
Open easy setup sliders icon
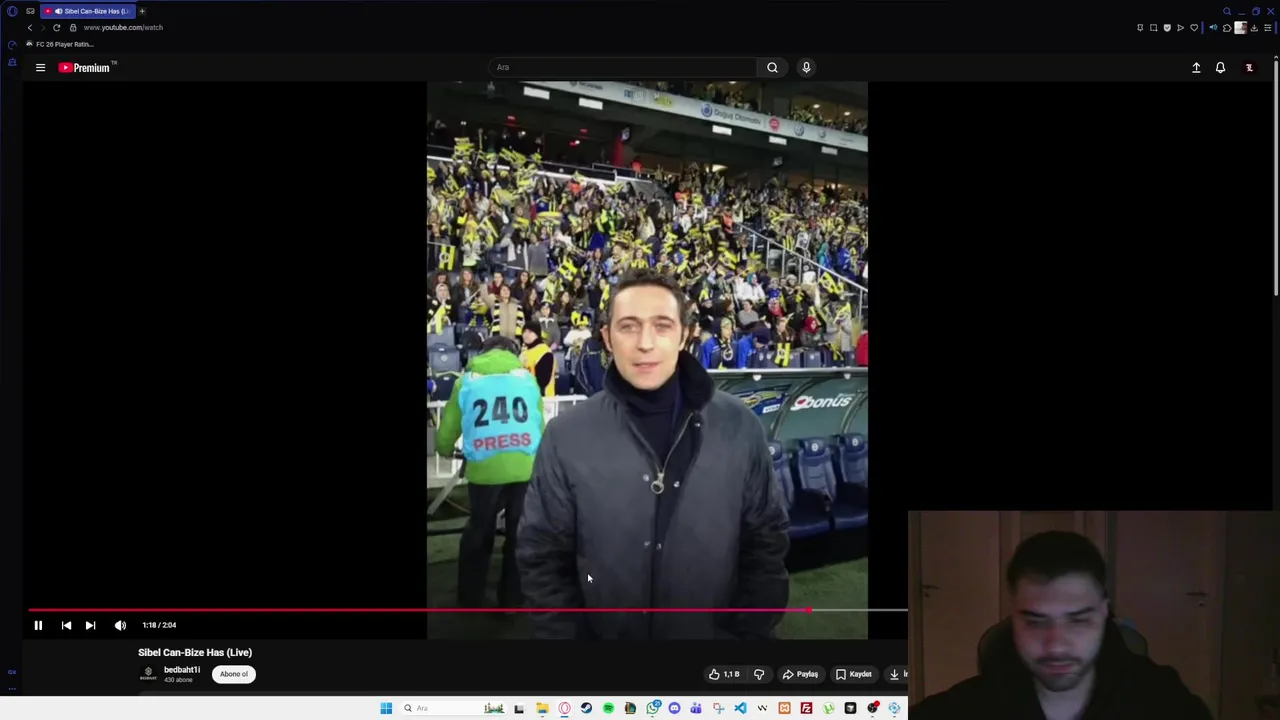pos(1268,27)
